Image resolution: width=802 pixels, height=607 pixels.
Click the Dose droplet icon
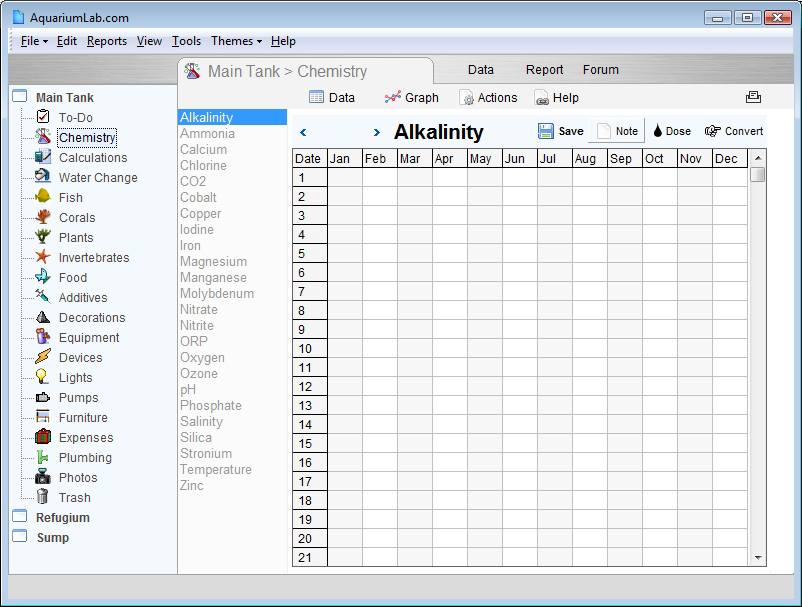coord(658,131)
